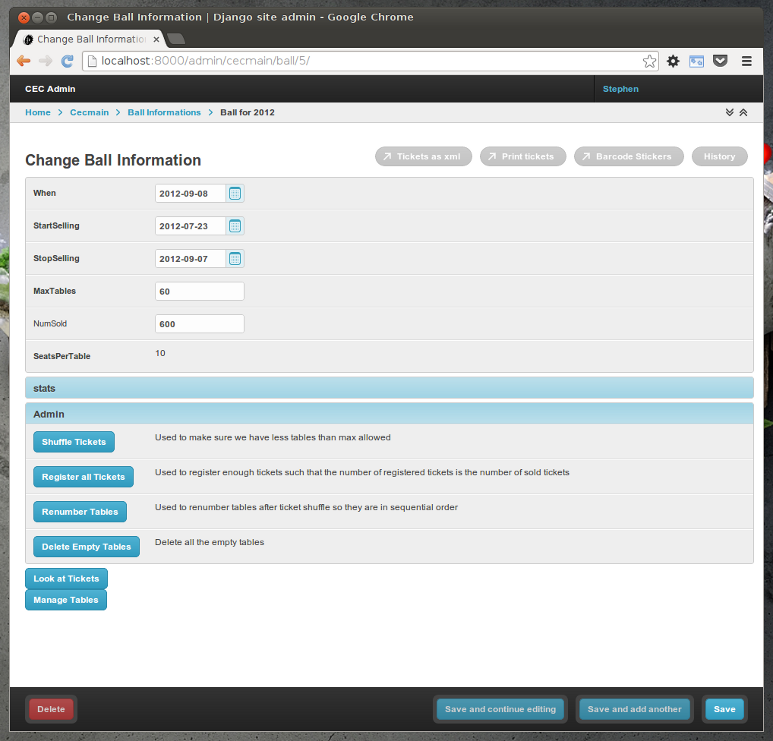Open a new browser tab
Viewport: 773px width, 741px height.
coord(176,38)
